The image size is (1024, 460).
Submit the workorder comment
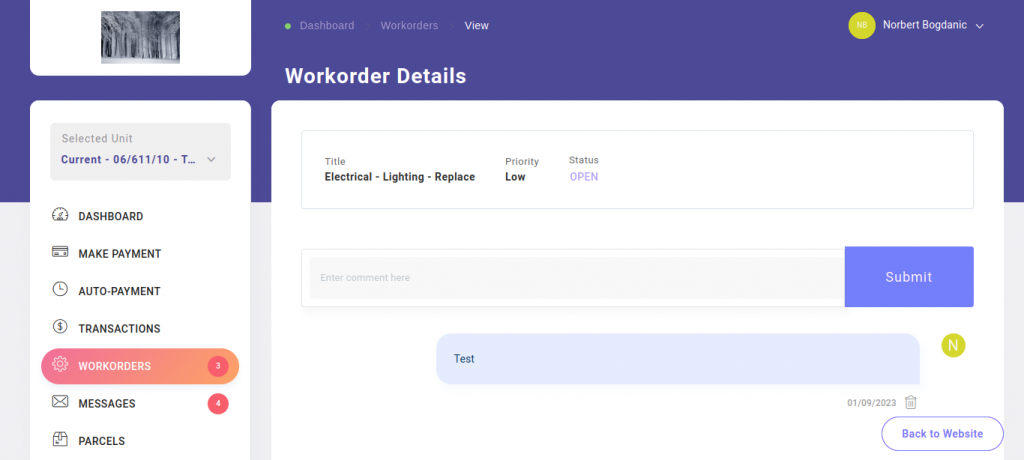(908, 277)
